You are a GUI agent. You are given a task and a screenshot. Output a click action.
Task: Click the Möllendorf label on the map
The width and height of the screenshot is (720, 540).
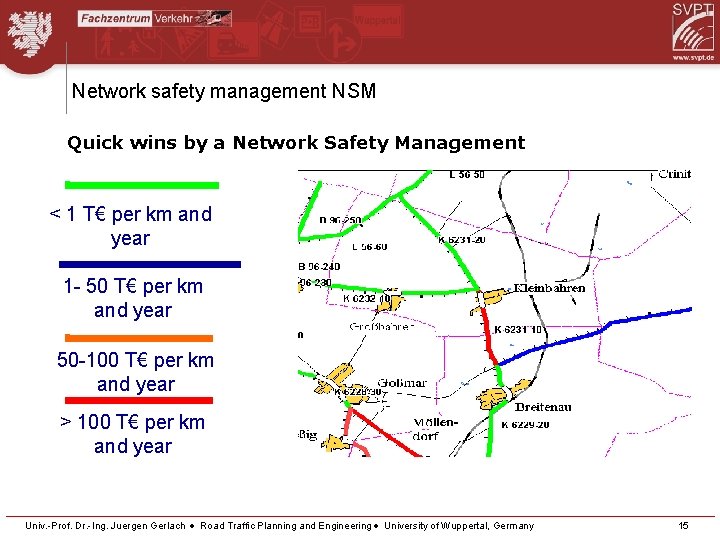click(x=435, y=429)
